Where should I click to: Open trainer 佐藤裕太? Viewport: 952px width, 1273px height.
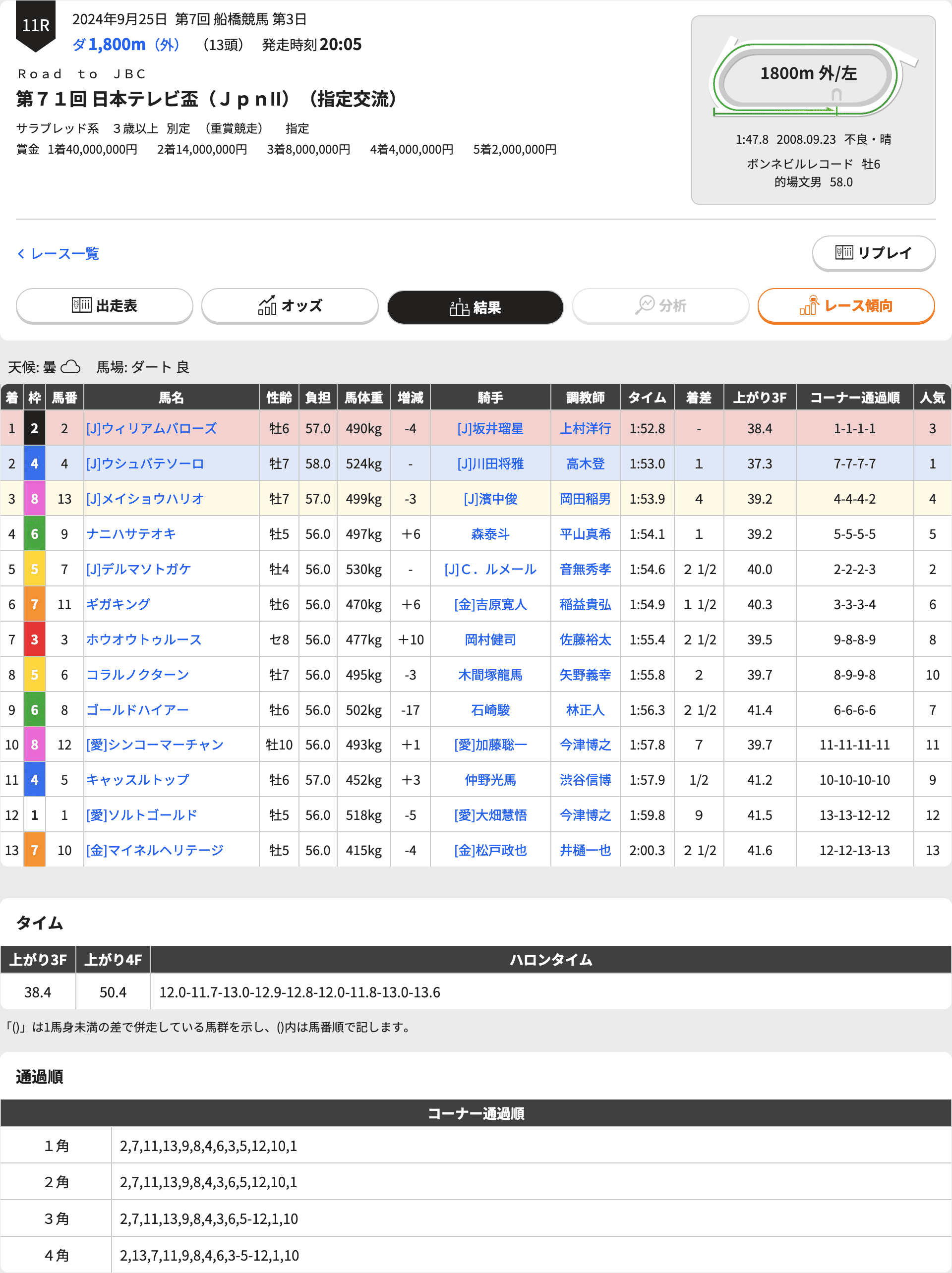coord(586,639)
